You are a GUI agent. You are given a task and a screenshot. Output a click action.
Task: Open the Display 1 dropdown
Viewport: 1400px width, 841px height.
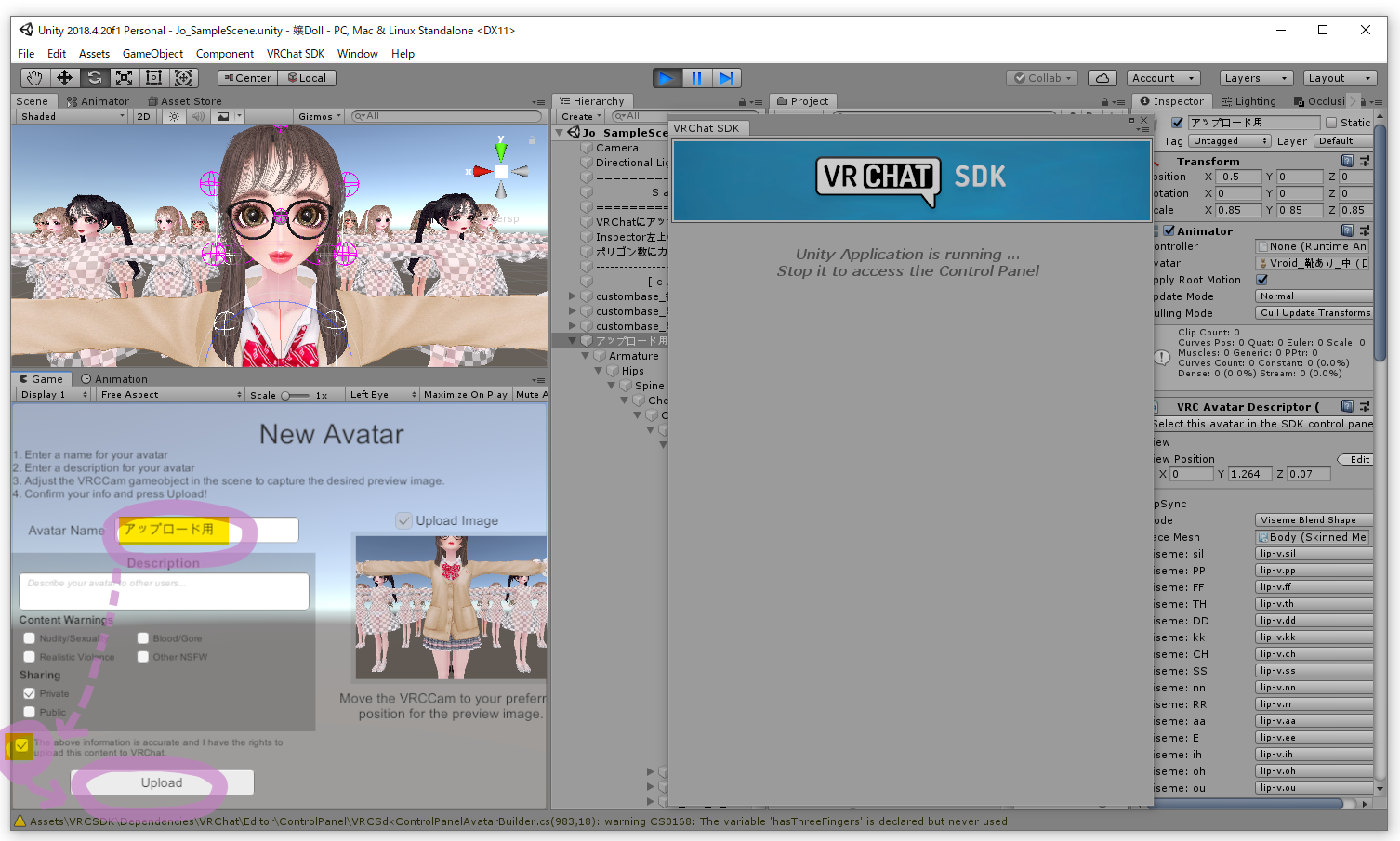pyautogui.click(x=54, y=395)
